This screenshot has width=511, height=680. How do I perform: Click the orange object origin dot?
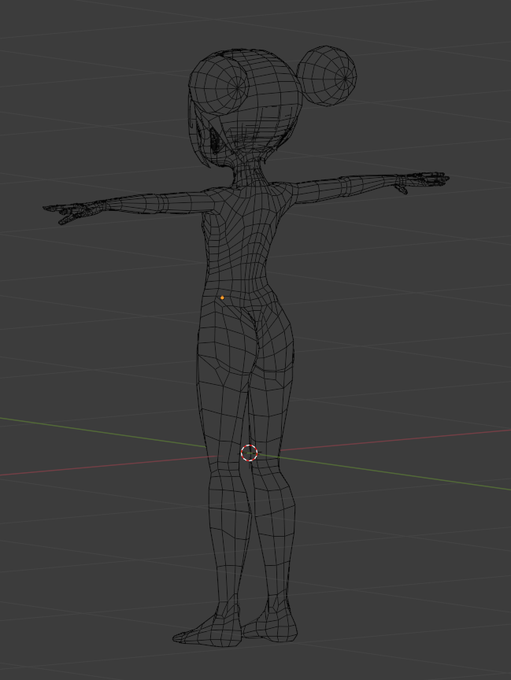coord(223,298)
